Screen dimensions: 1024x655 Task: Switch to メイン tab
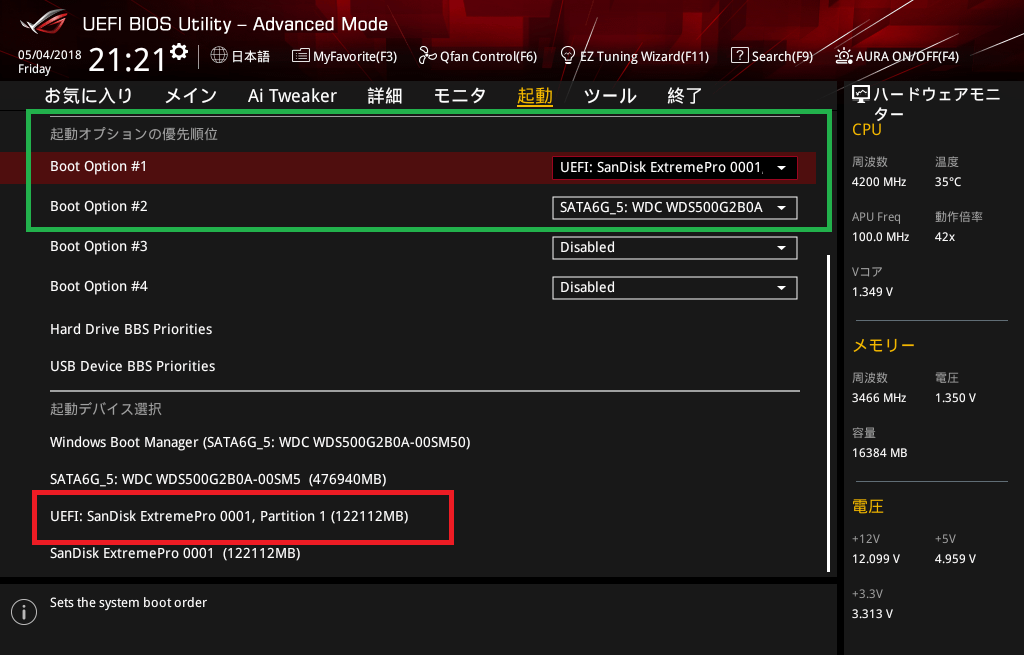click(x=191, y=96)
